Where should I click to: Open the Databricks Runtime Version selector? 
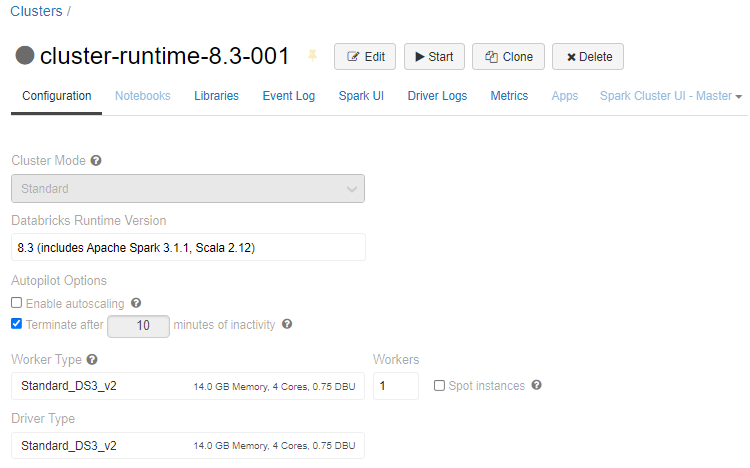(x=188, y=247)
